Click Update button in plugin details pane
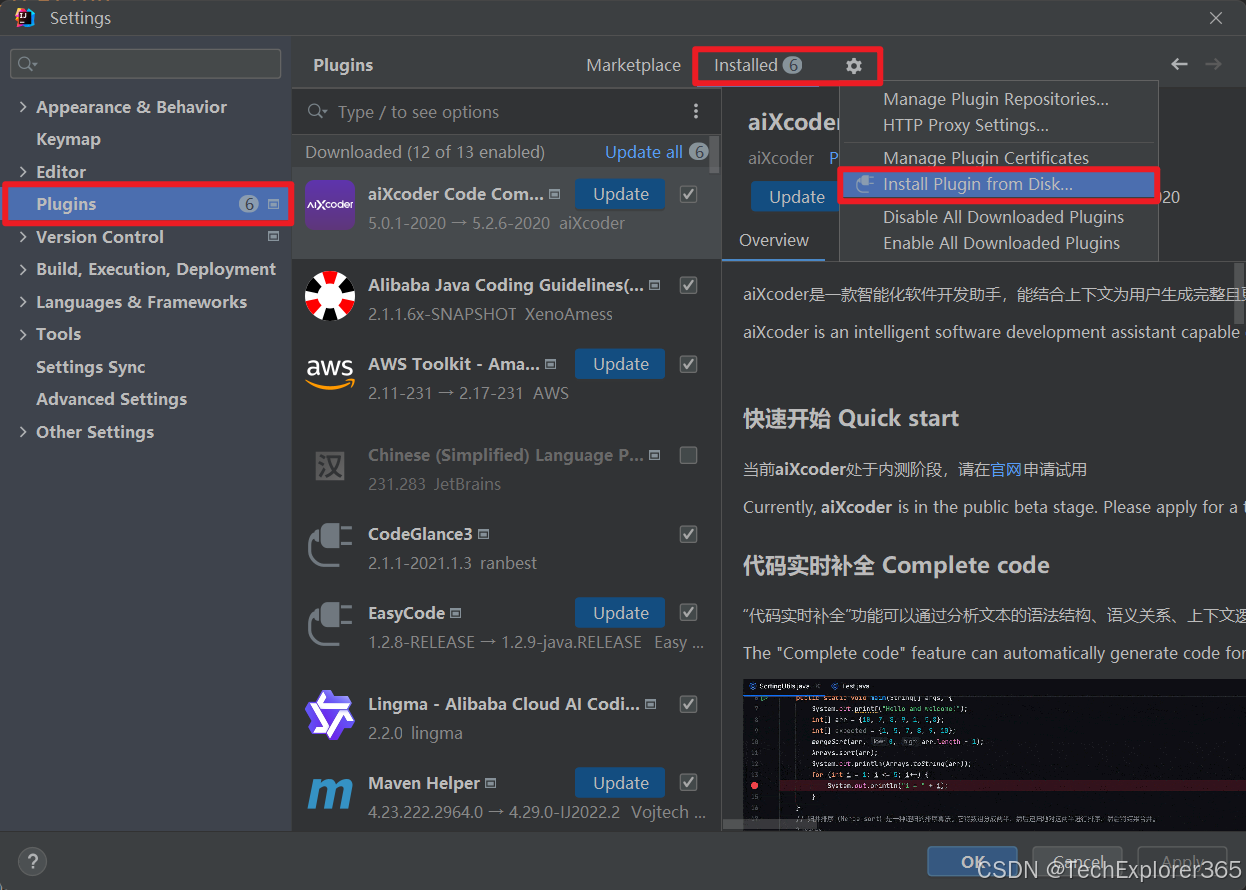The width and height of the screenshot is (1246, 890). [796, 197]
